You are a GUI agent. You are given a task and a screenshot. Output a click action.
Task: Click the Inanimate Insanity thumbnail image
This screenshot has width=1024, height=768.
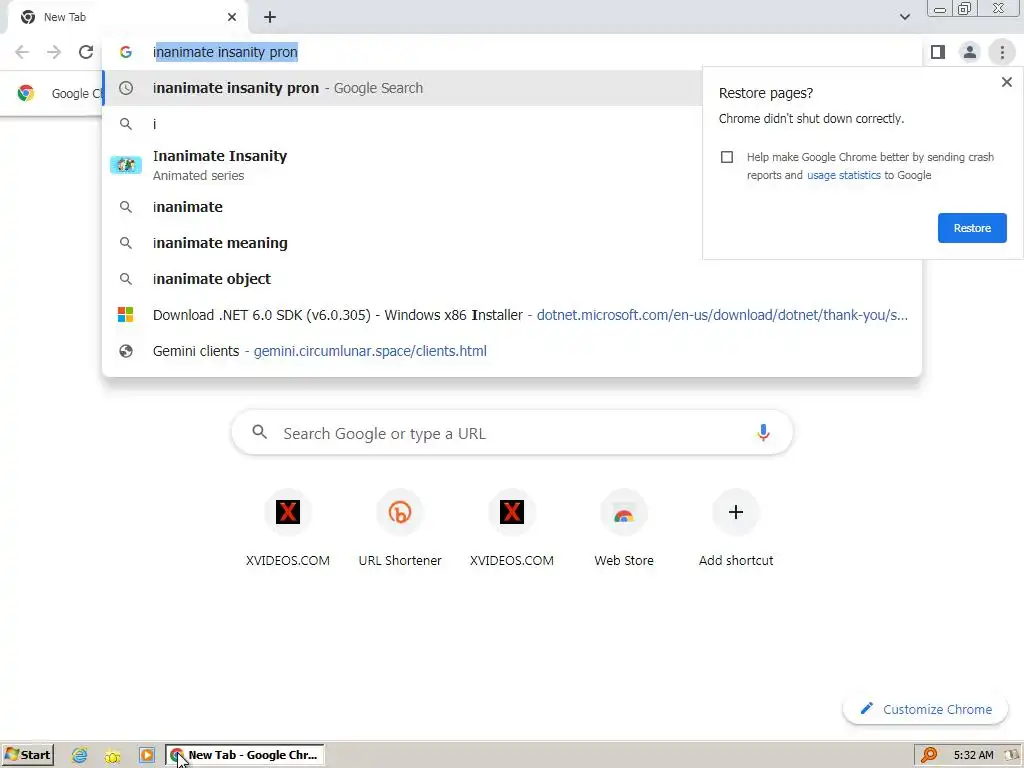126,165
